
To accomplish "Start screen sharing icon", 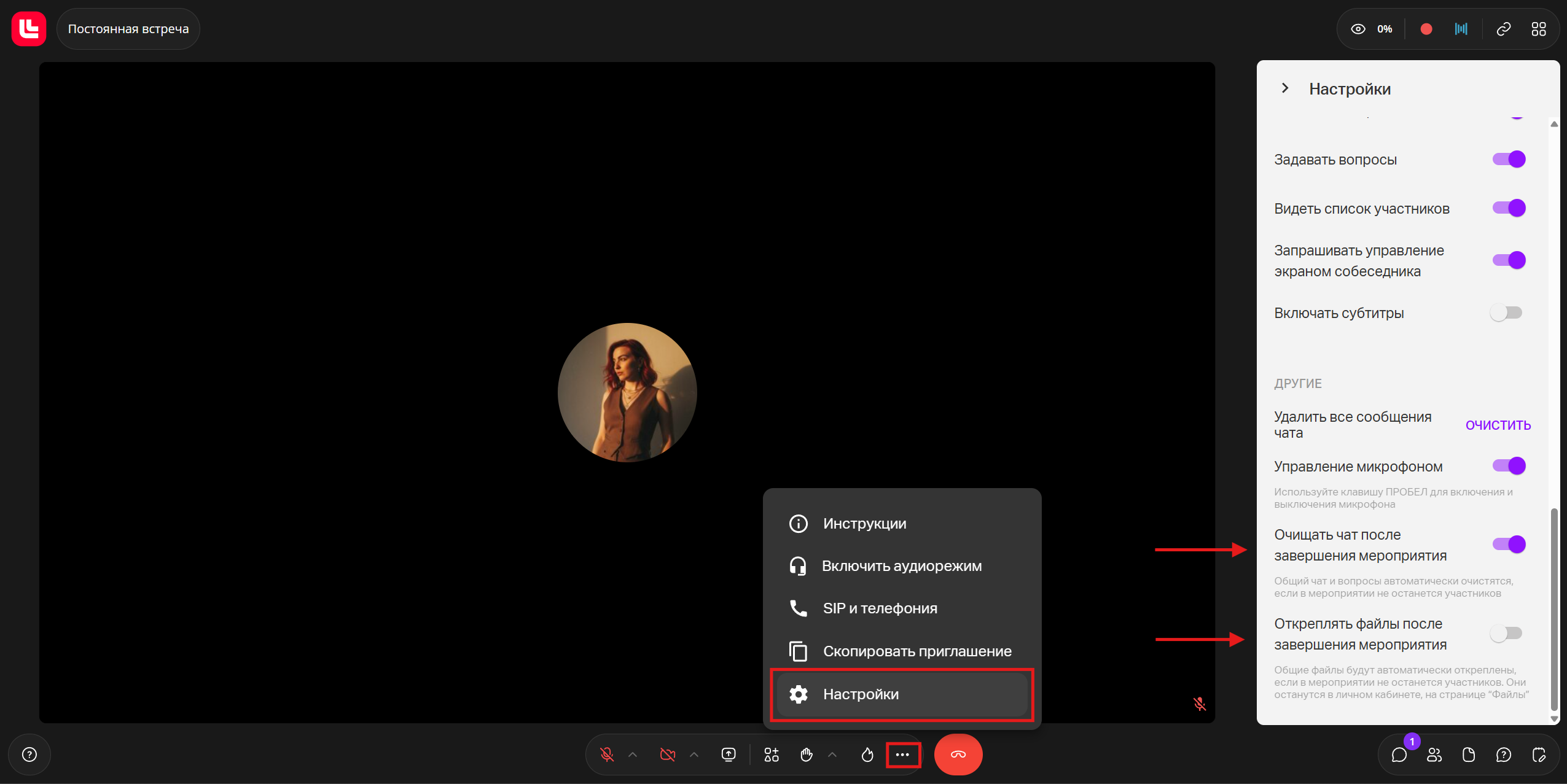I will 728,755.
